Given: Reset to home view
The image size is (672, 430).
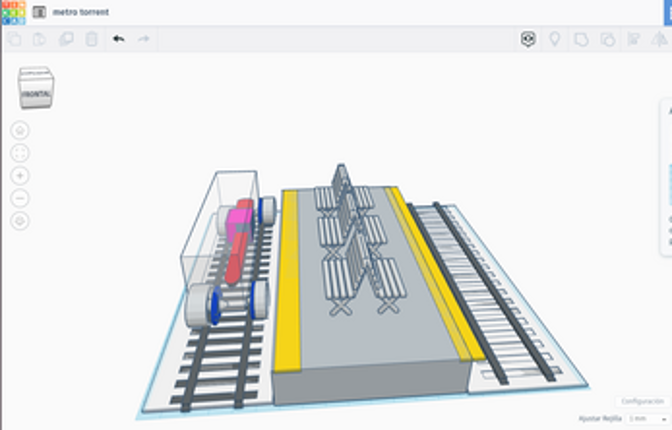Looking at the screenshot, I should (20, 130).
